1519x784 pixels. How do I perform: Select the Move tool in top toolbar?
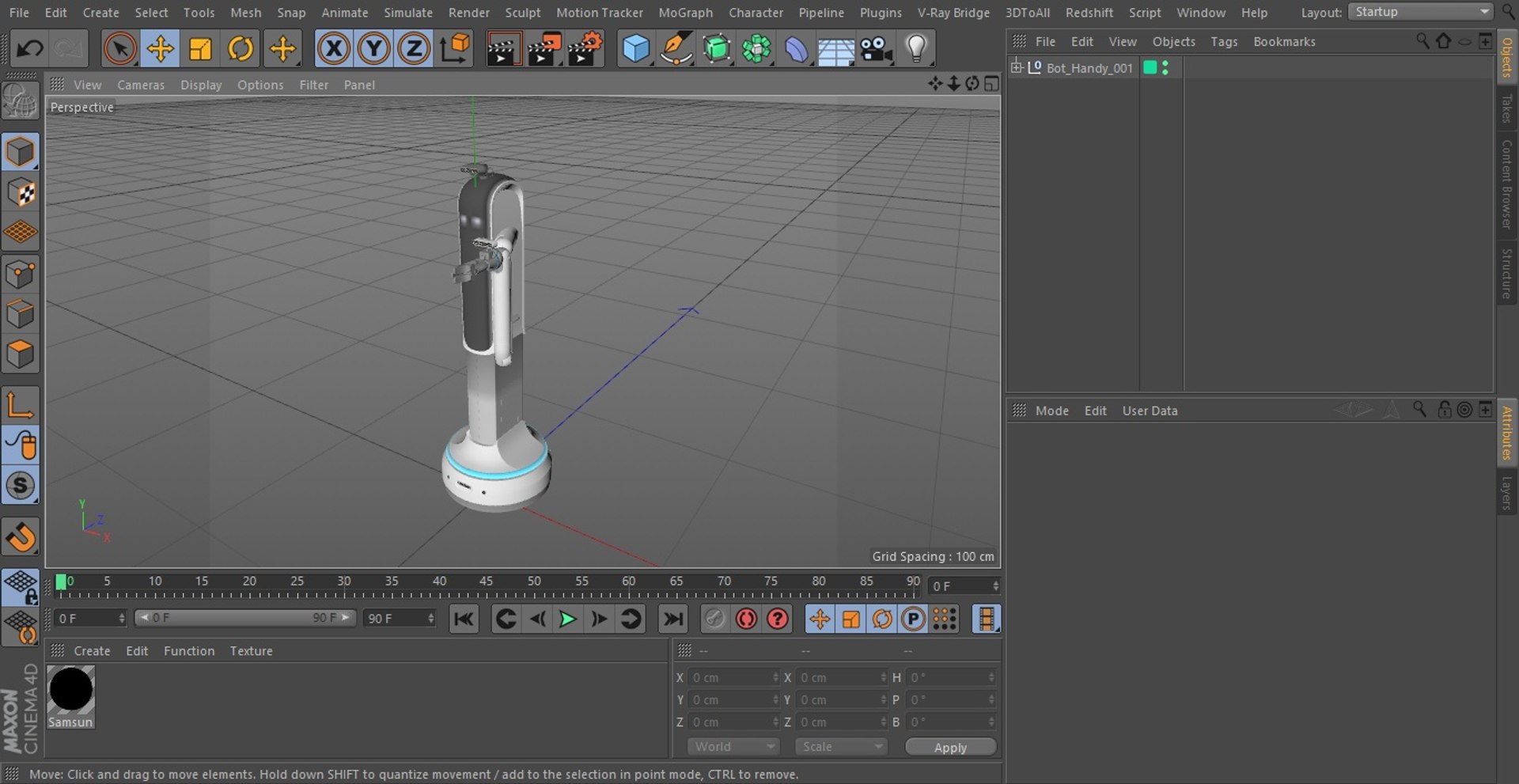161,49
